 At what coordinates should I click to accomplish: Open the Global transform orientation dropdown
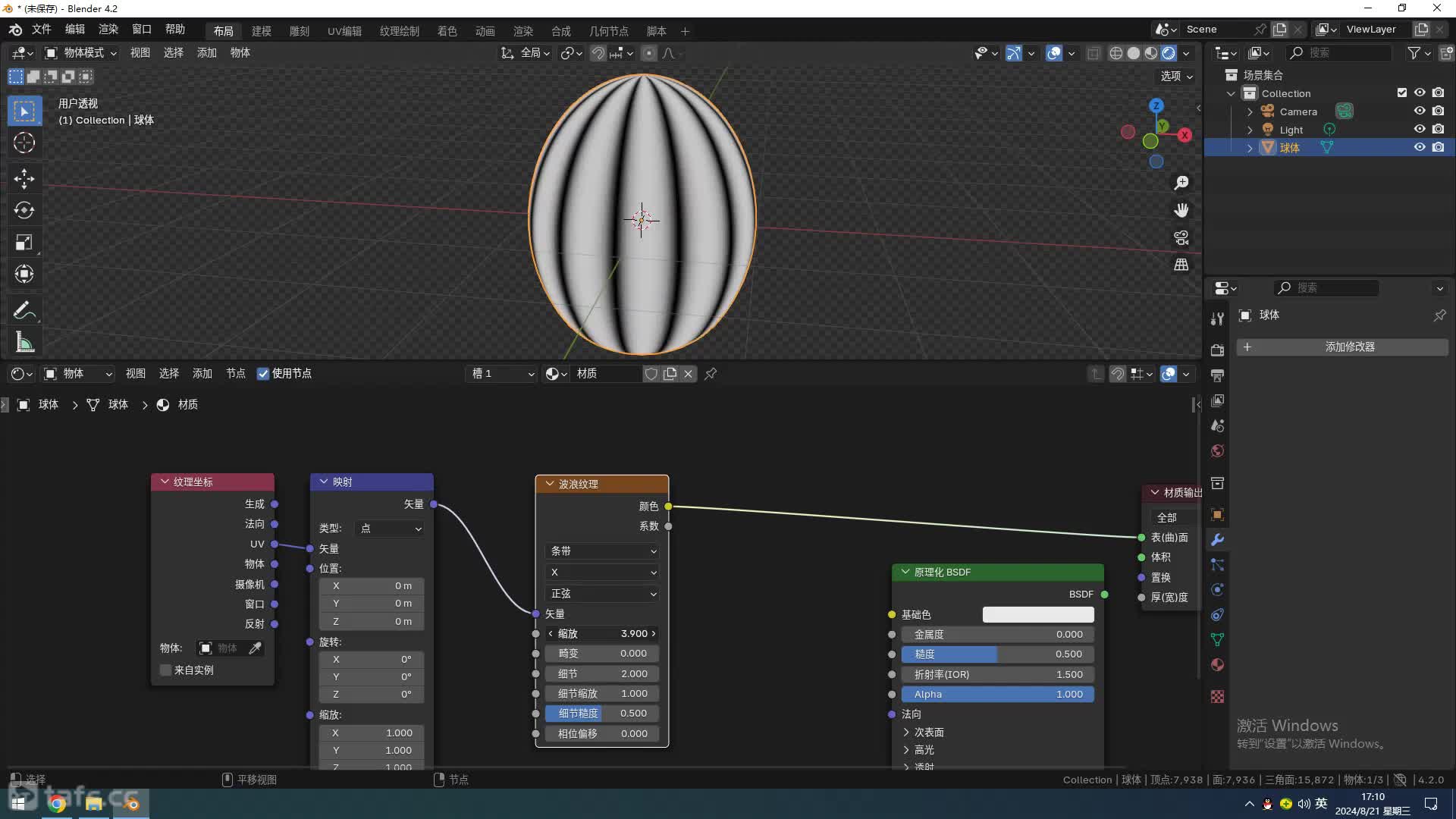pos(525,53)
